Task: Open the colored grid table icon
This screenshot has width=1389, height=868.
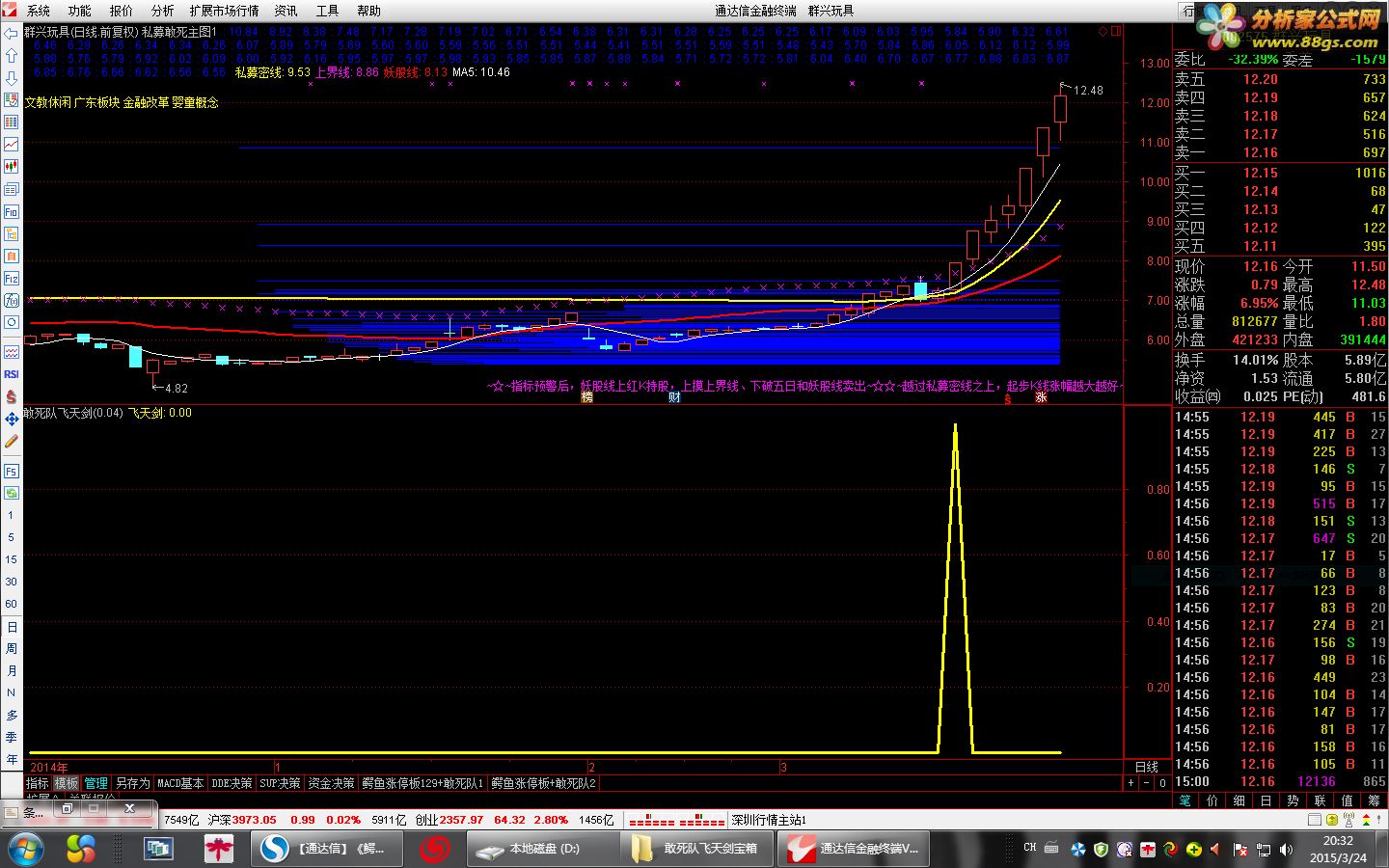Action: [x=12, y=122]
